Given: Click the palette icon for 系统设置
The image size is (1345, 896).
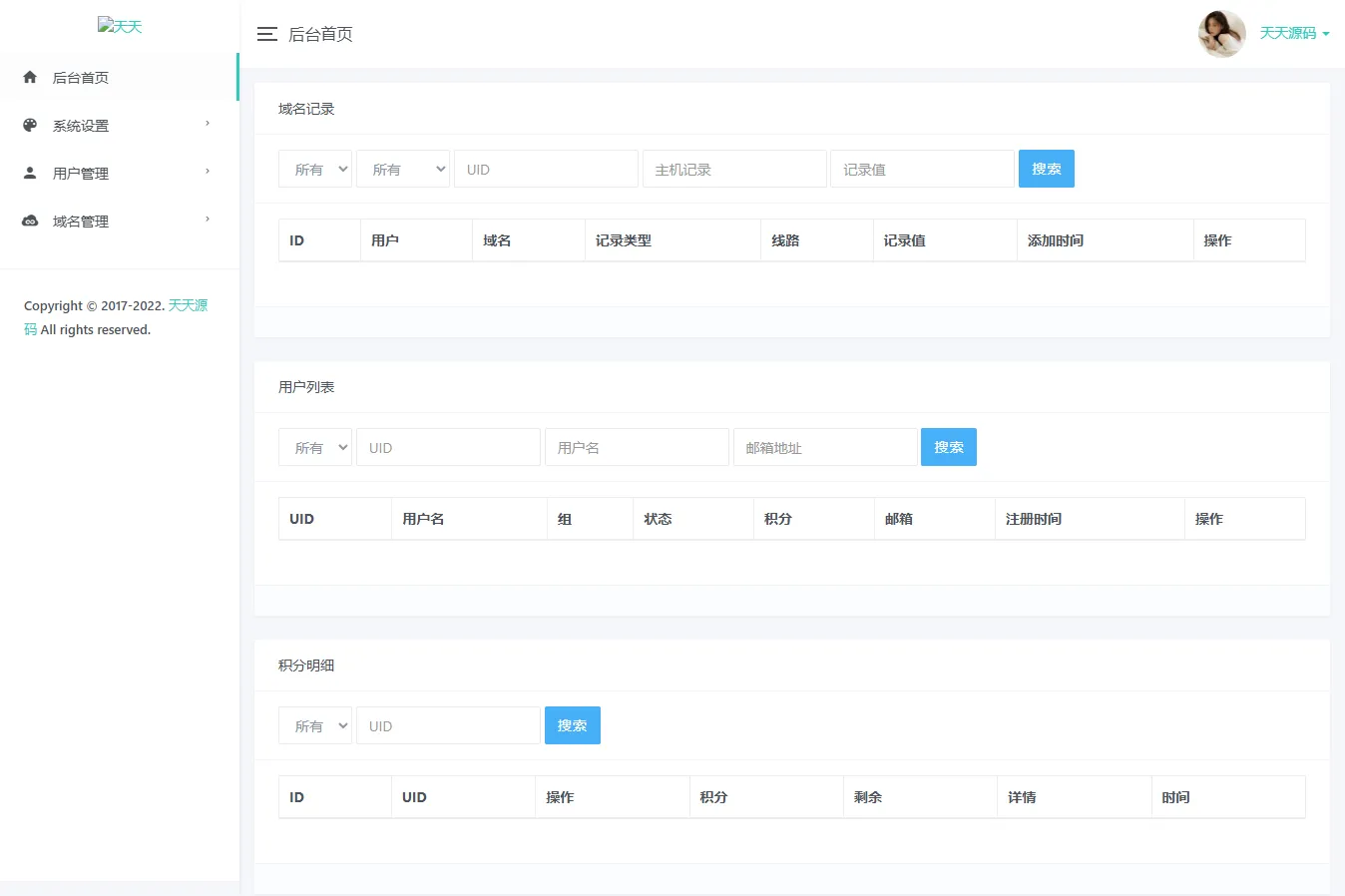Looking at the screenshot, I should pyautogui.click(x=30, y=125).
